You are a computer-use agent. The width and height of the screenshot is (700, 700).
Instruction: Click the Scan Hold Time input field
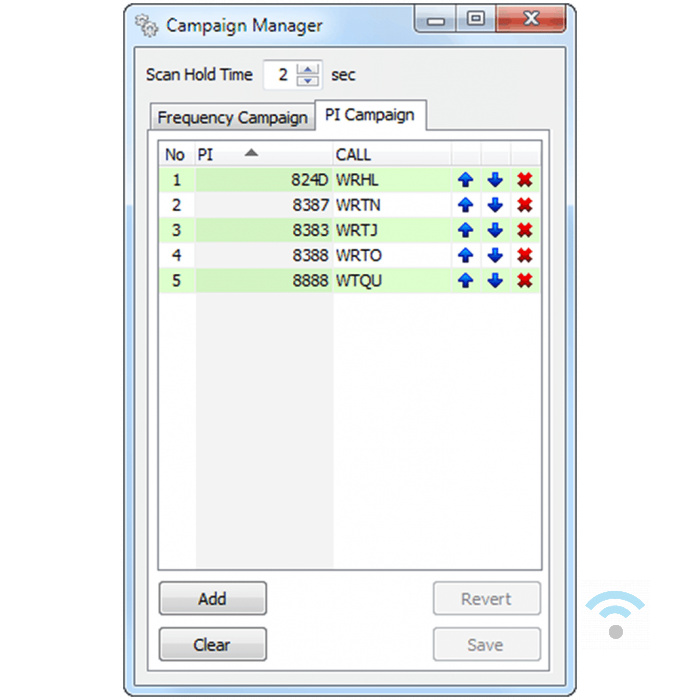(282, 75)
